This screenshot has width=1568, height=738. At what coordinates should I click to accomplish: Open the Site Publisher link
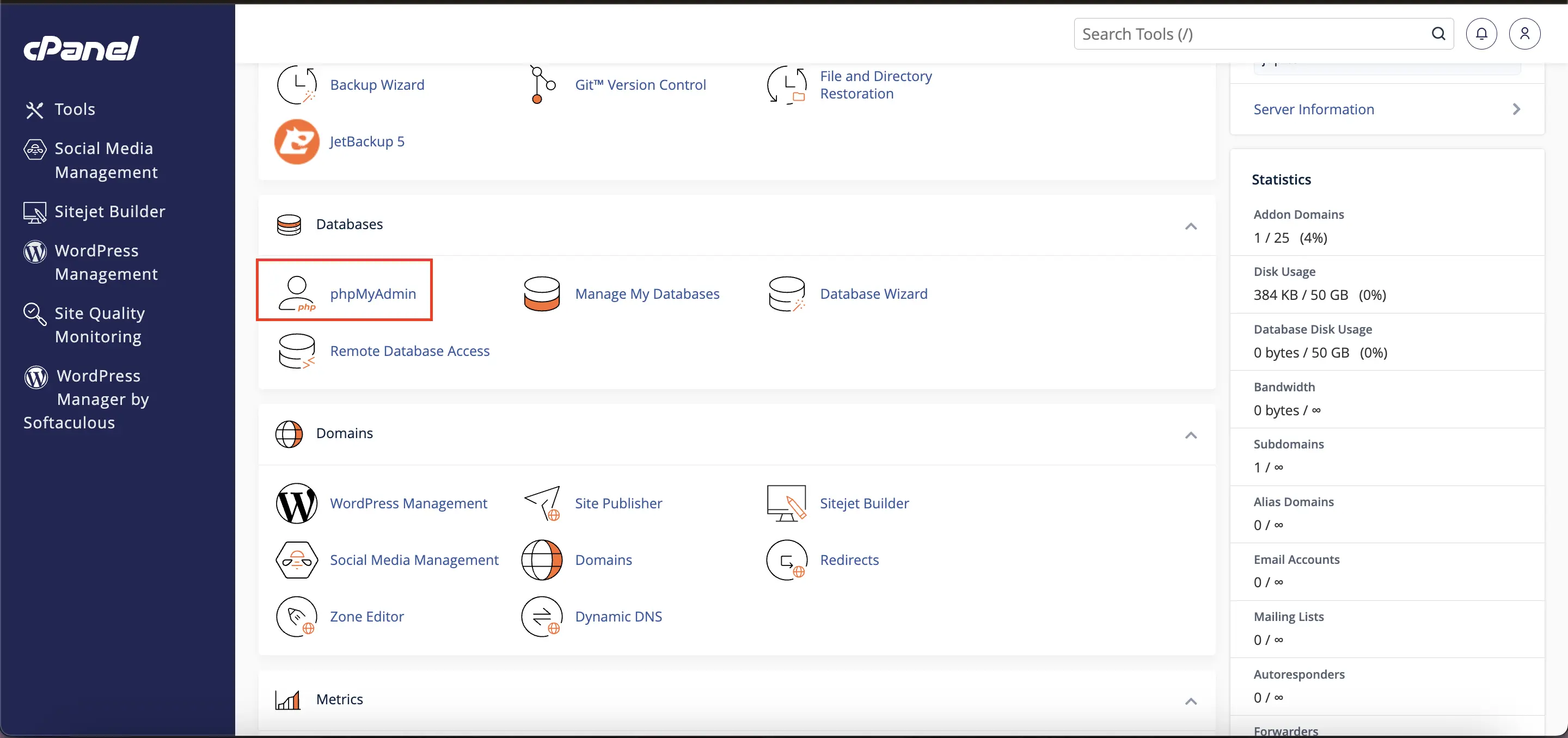(618, 503)
